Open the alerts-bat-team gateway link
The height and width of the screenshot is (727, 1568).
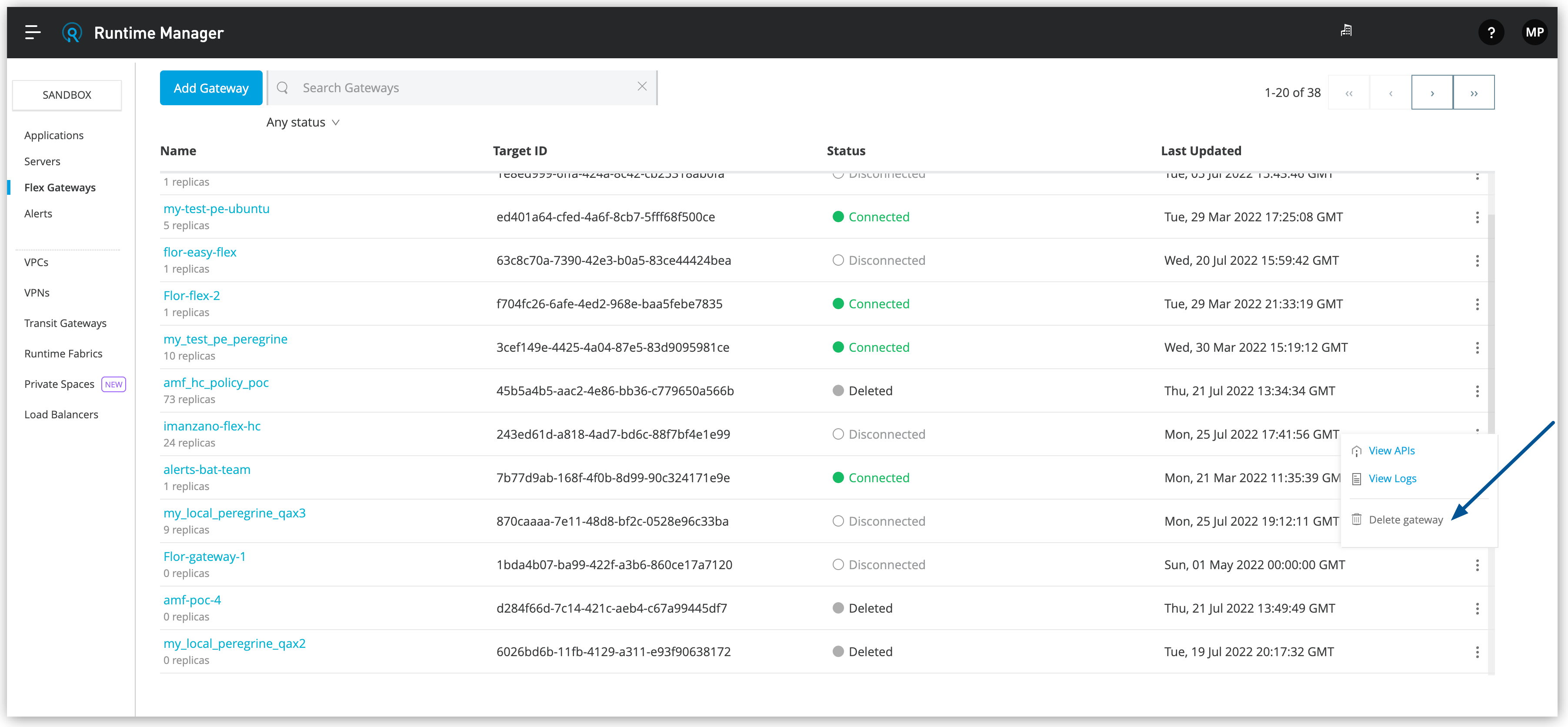[207, 470]
